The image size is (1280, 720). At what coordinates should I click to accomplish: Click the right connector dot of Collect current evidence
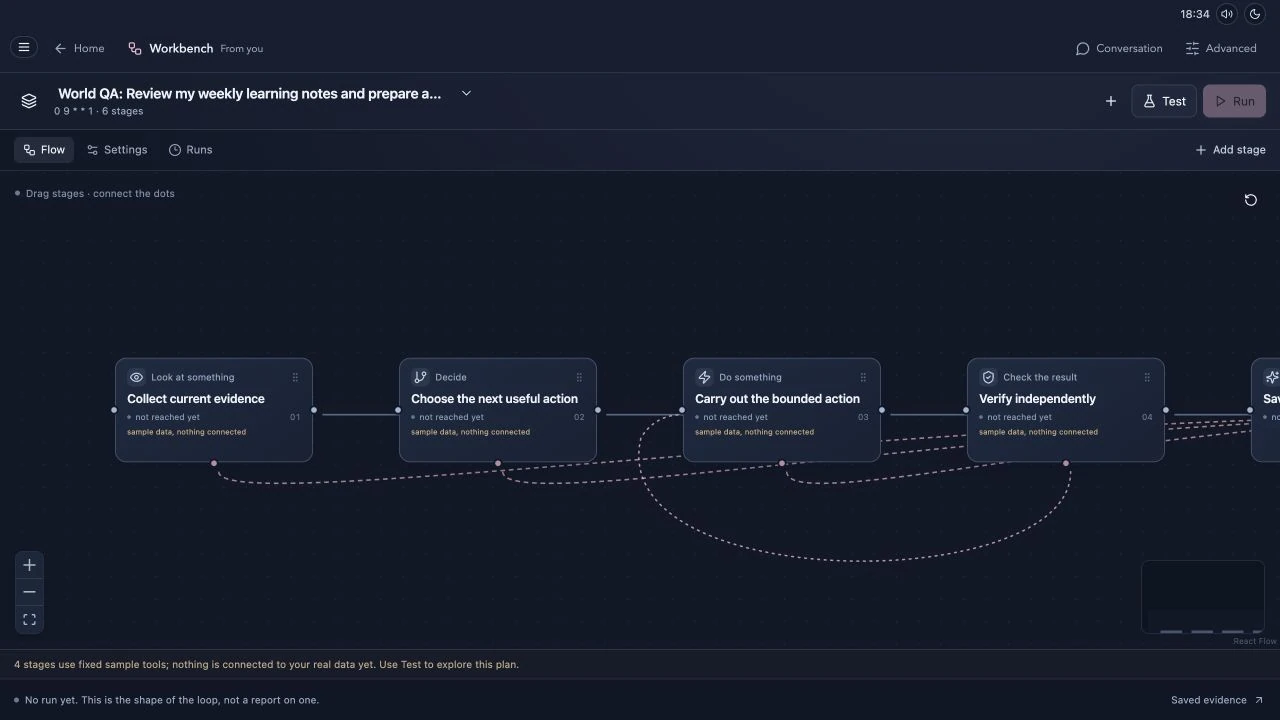pyautogui.click(x=314, y=410)
